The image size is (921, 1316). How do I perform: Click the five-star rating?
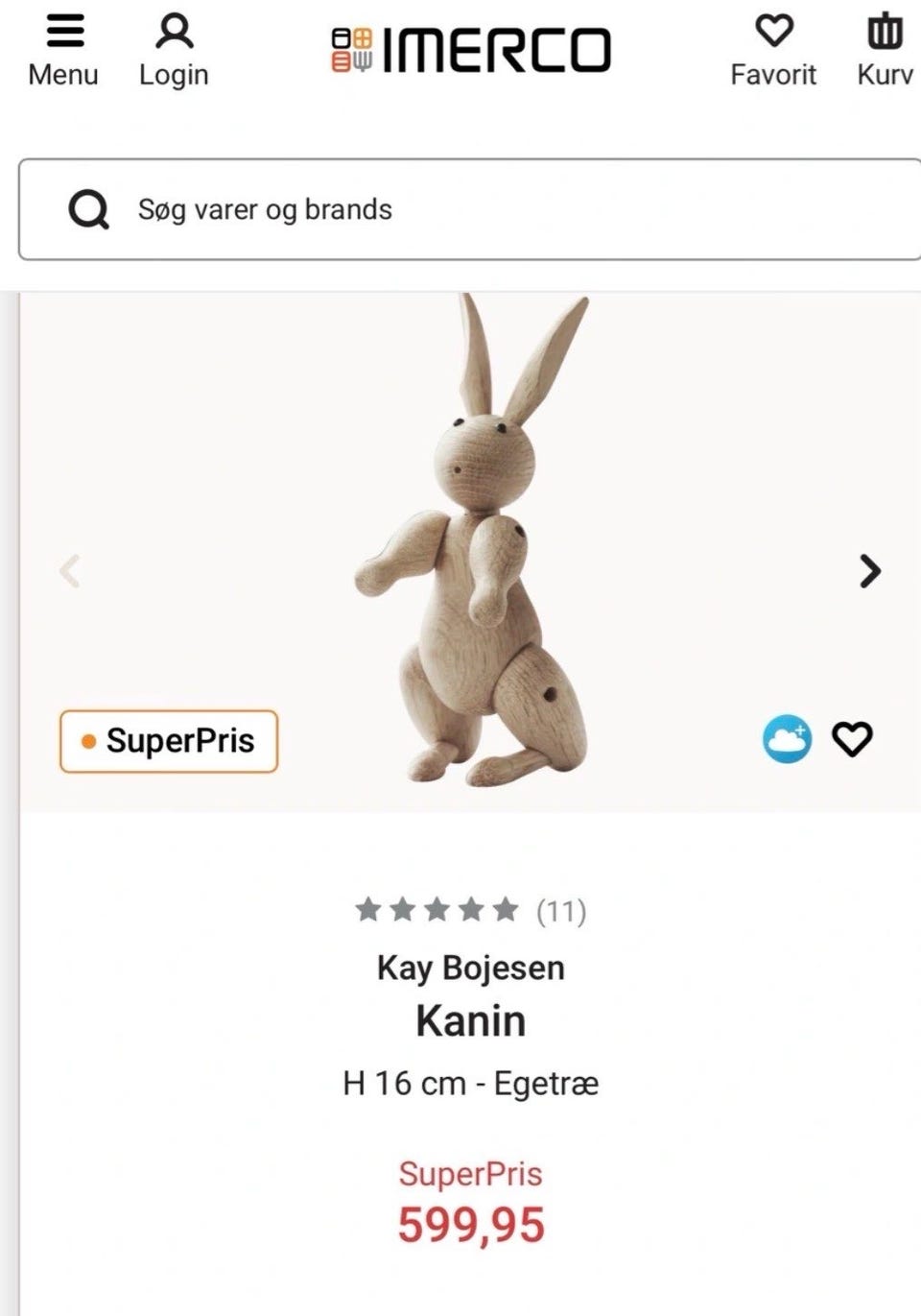pyautogui.click(x=437, y=910)
